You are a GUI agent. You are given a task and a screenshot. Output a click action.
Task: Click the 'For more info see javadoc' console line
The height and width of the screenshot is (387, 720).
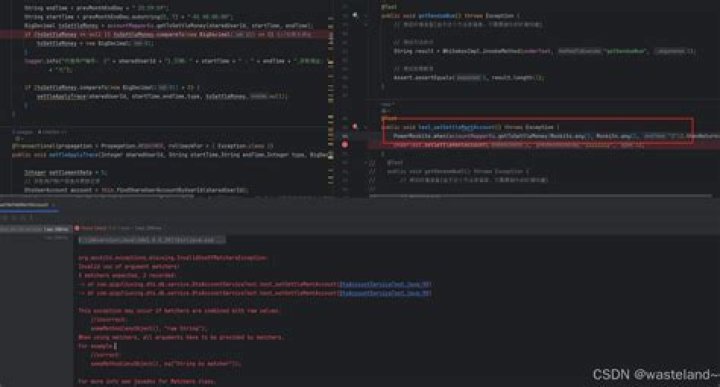(x=146, y=381)
